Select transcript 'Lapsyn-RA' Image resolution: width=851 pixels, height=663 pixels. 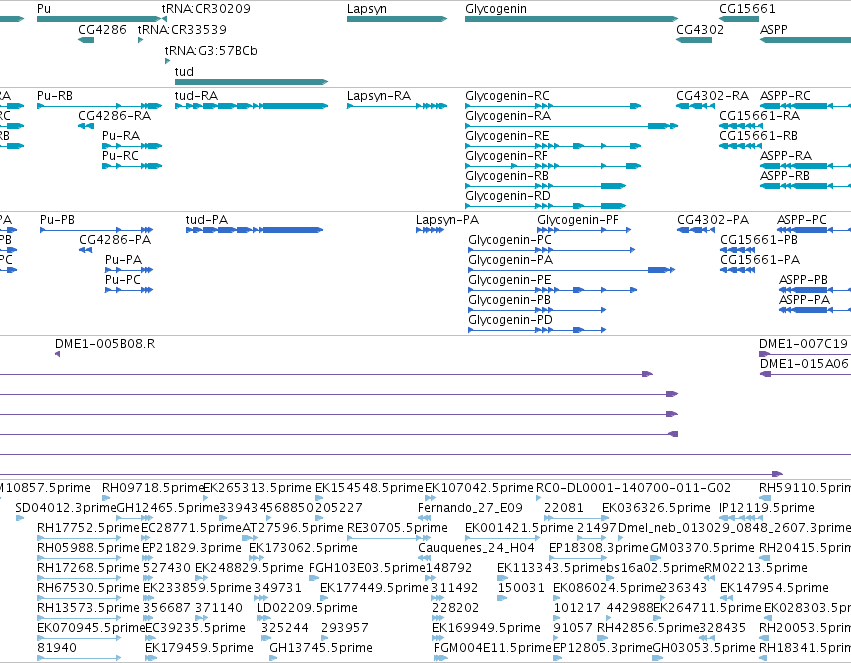pos(379,96)
